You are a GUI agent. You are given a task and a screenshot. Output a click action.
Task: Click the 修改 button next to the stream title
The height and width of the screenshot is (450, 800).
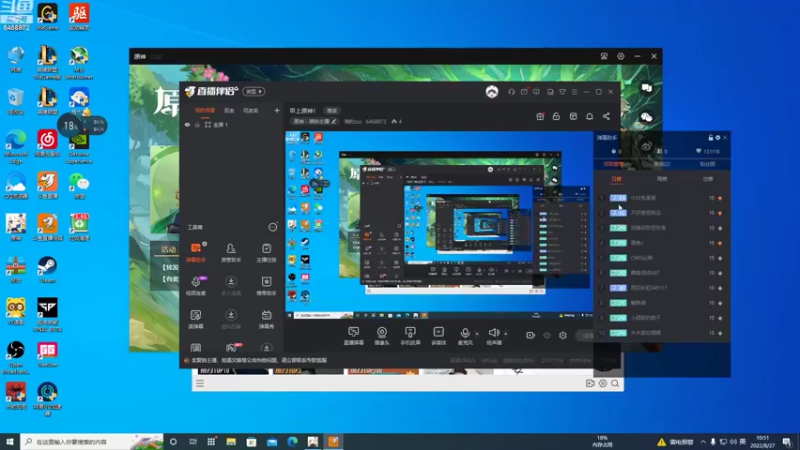[332, 111]
